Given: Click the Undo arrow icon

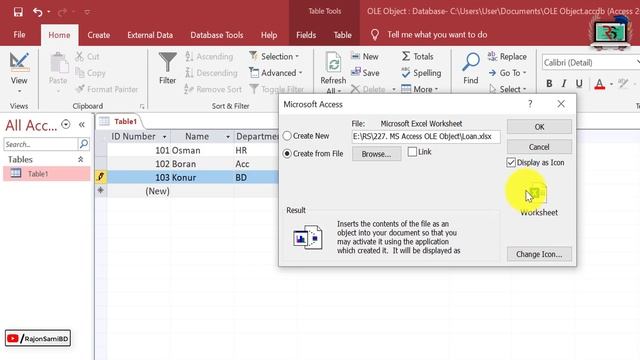Looking at the screenshot, I should point(38,12).
